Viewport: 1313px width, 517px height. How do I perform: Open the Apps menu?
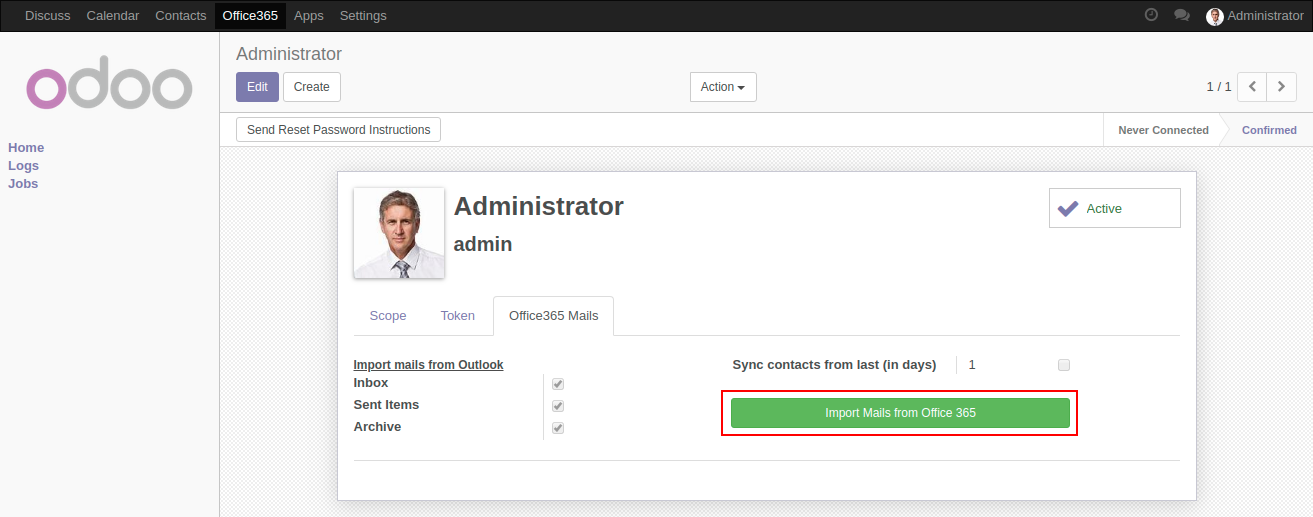(309, 16)
